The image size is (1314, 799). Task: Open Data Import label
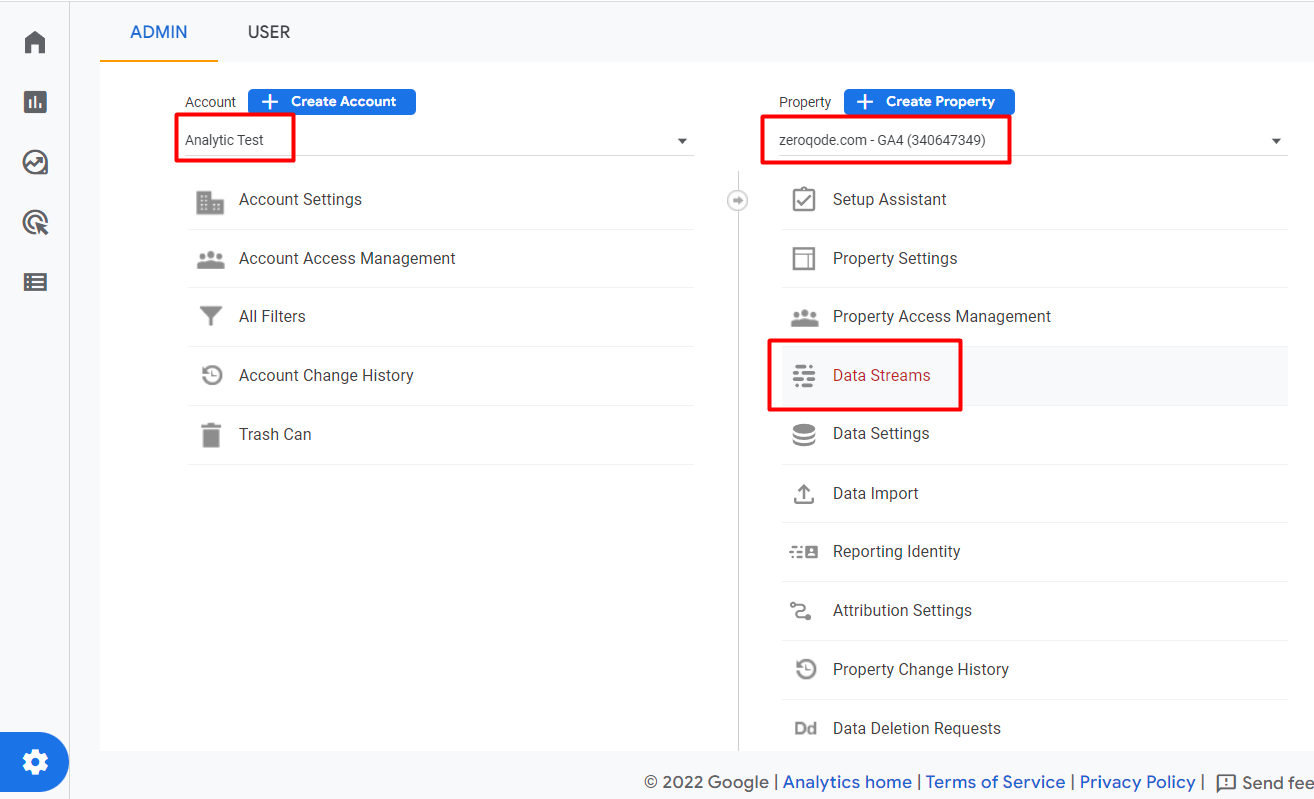[x=875, y=494]
